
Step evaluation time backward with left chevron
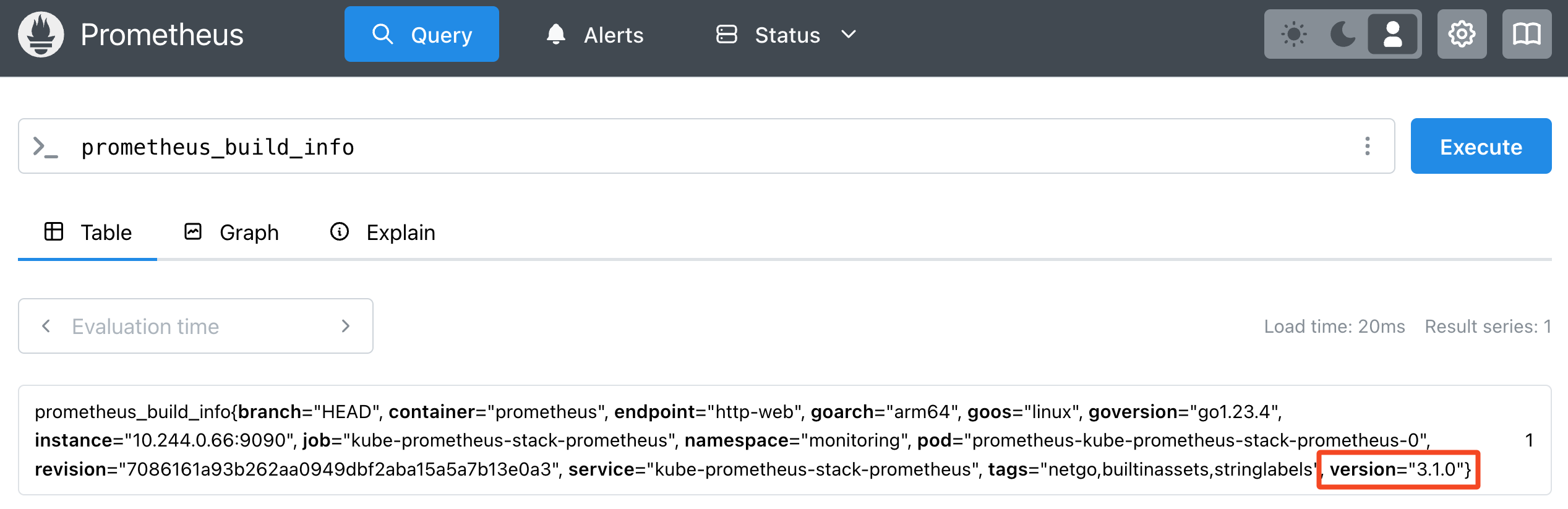[46, 326]
